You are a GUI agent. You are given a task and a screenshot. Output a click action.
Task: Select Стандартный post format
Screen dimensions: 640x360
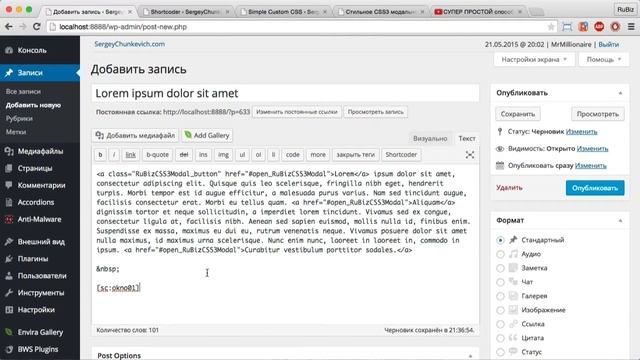tap(500, 240)
